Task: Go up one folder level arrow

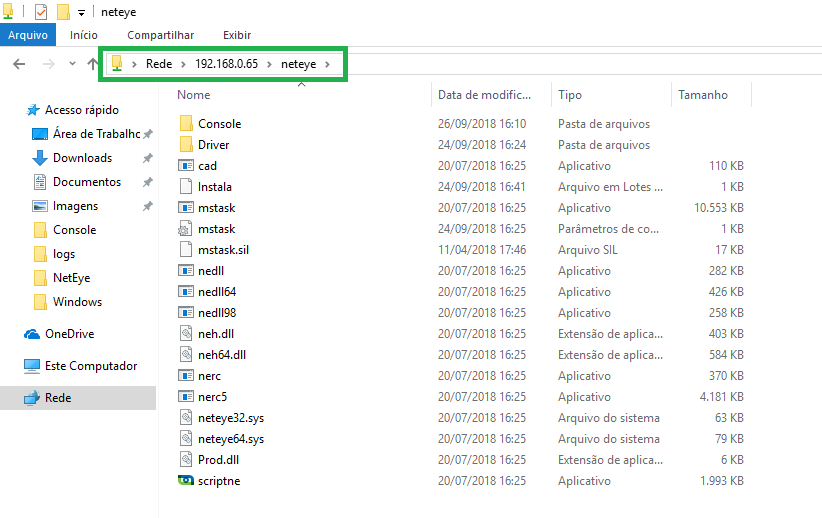Action: [92, 64]
